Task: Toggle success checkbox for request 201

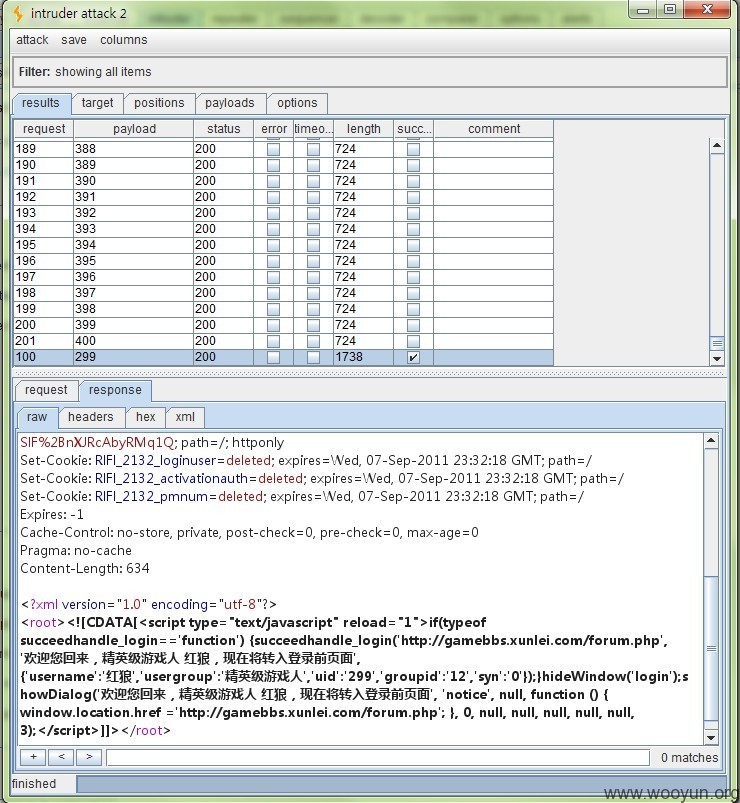Action: (x=413, y=341)
